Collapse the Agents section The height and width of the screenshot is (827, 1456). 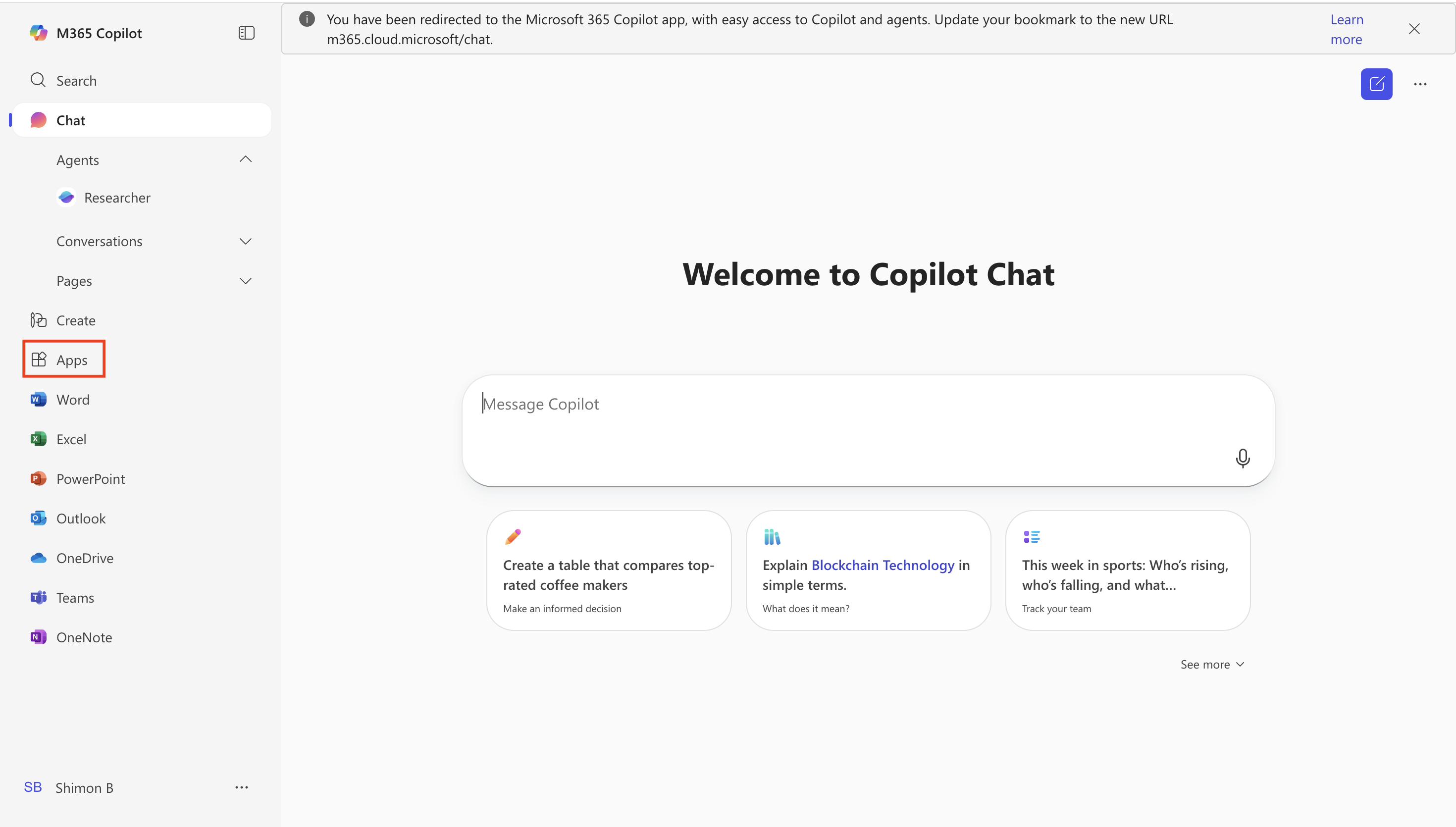245,159
